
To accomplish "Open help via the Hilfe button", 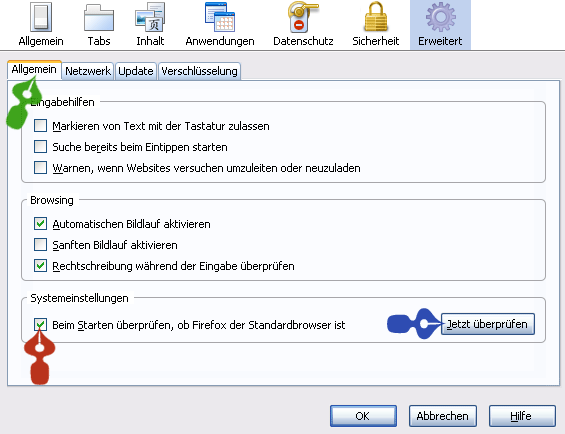I will click(522, 416).
